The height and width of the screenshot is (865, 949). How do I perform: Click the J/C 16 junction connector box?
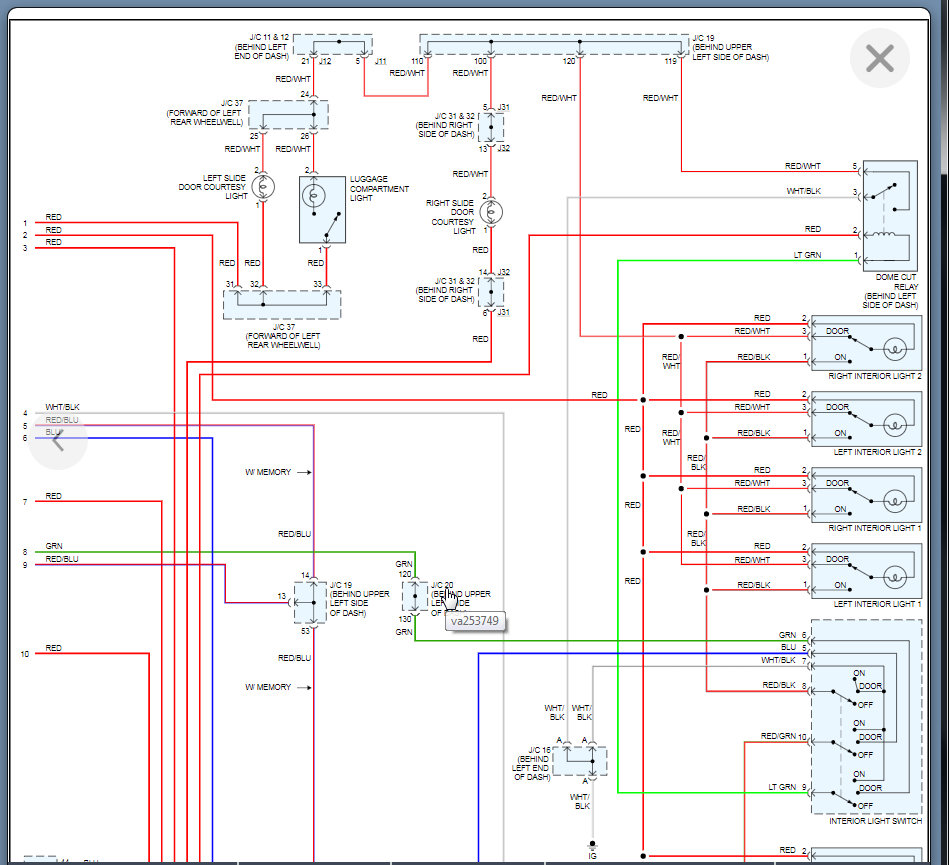tap(579, 761)
